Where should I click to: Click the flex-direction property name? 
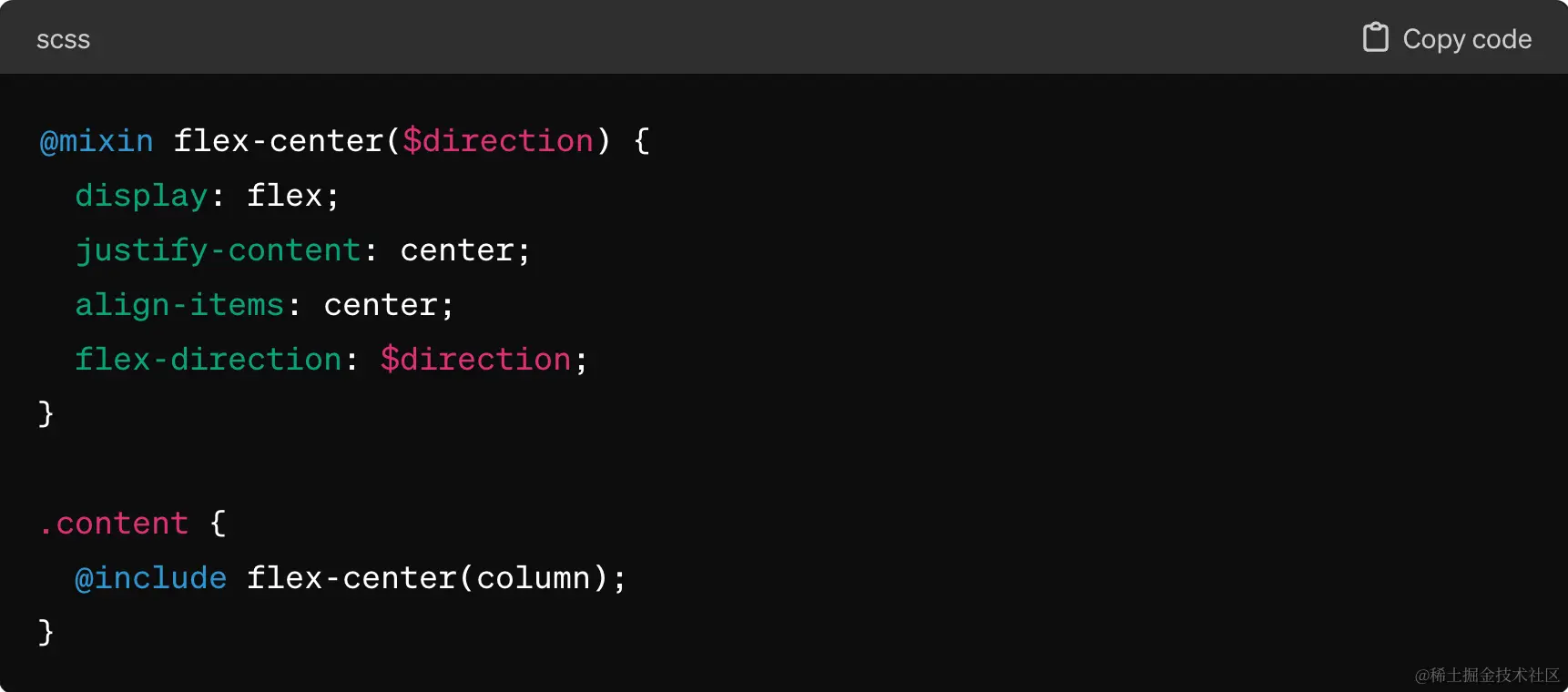(x=208, y=360)
